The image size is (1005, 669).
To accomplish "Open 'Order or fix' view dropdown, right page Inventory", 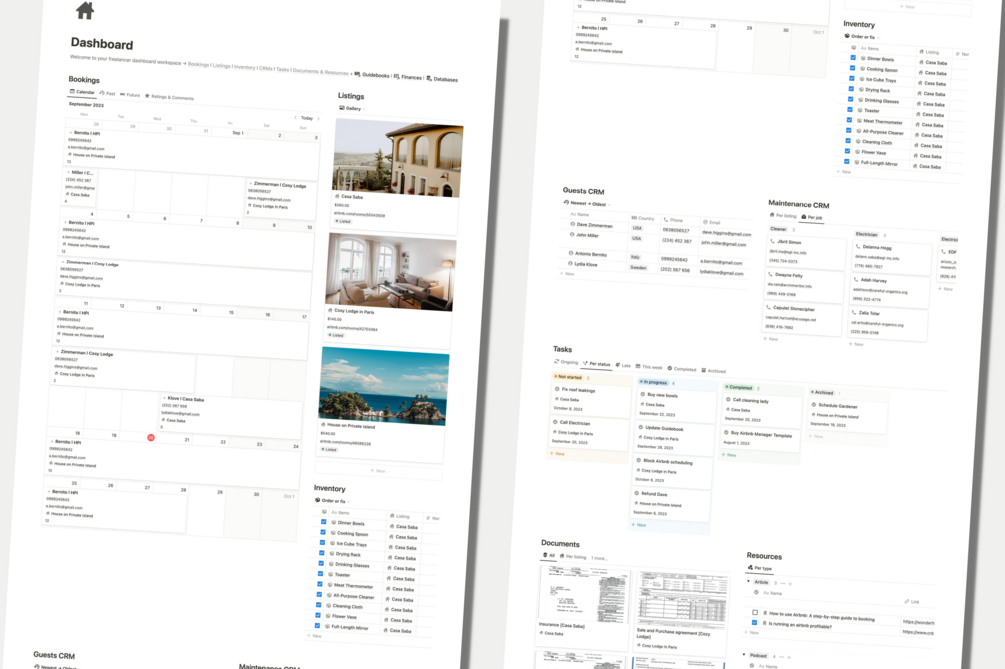I will (x=861, y=37).
